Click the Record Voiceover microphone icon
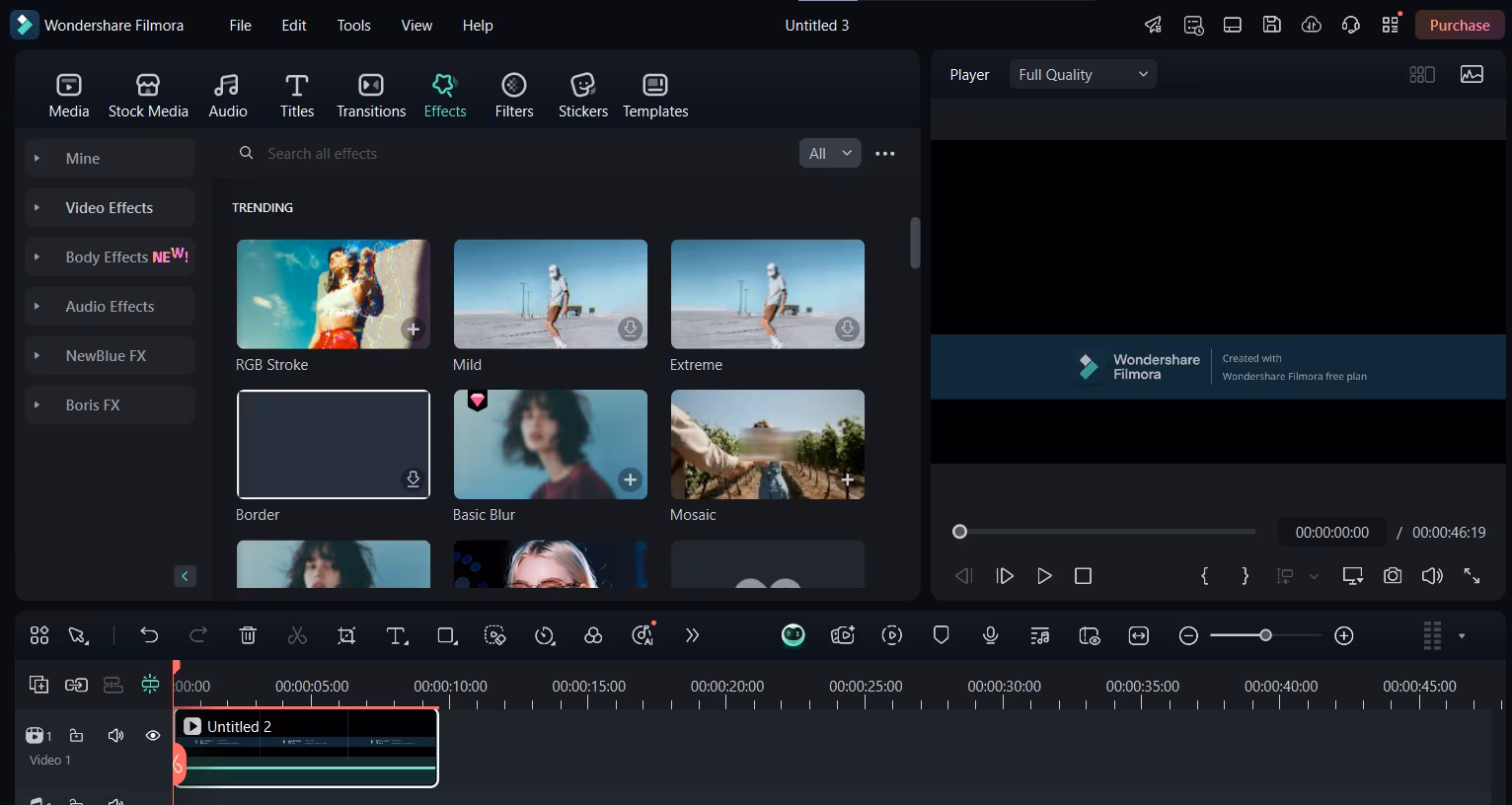This screenshot has width=1512, height=805. pyautogui.click(x=991, y=636)
